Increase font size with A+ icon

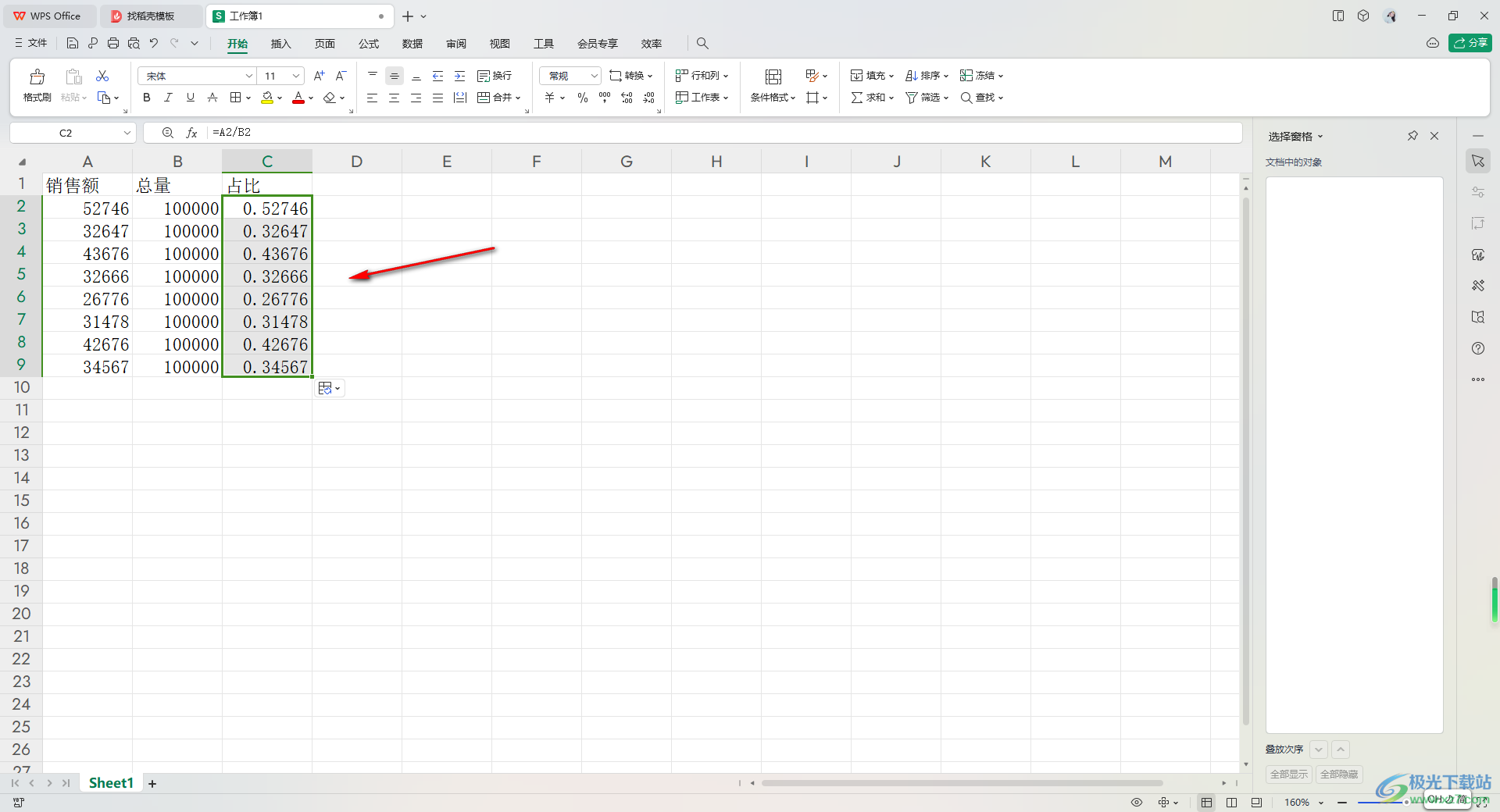coord(319,76)
